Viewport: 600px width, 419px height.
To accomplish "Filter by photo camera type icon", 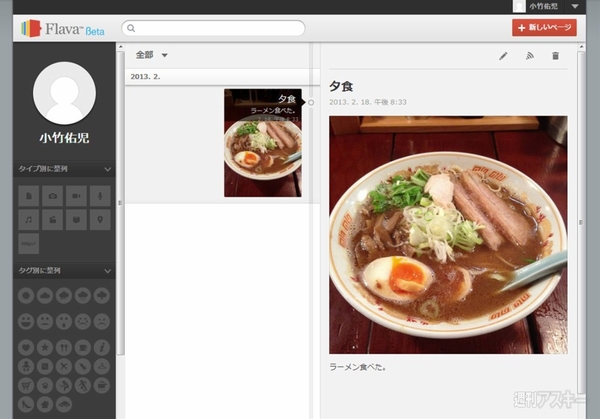I will click(52, 196).
